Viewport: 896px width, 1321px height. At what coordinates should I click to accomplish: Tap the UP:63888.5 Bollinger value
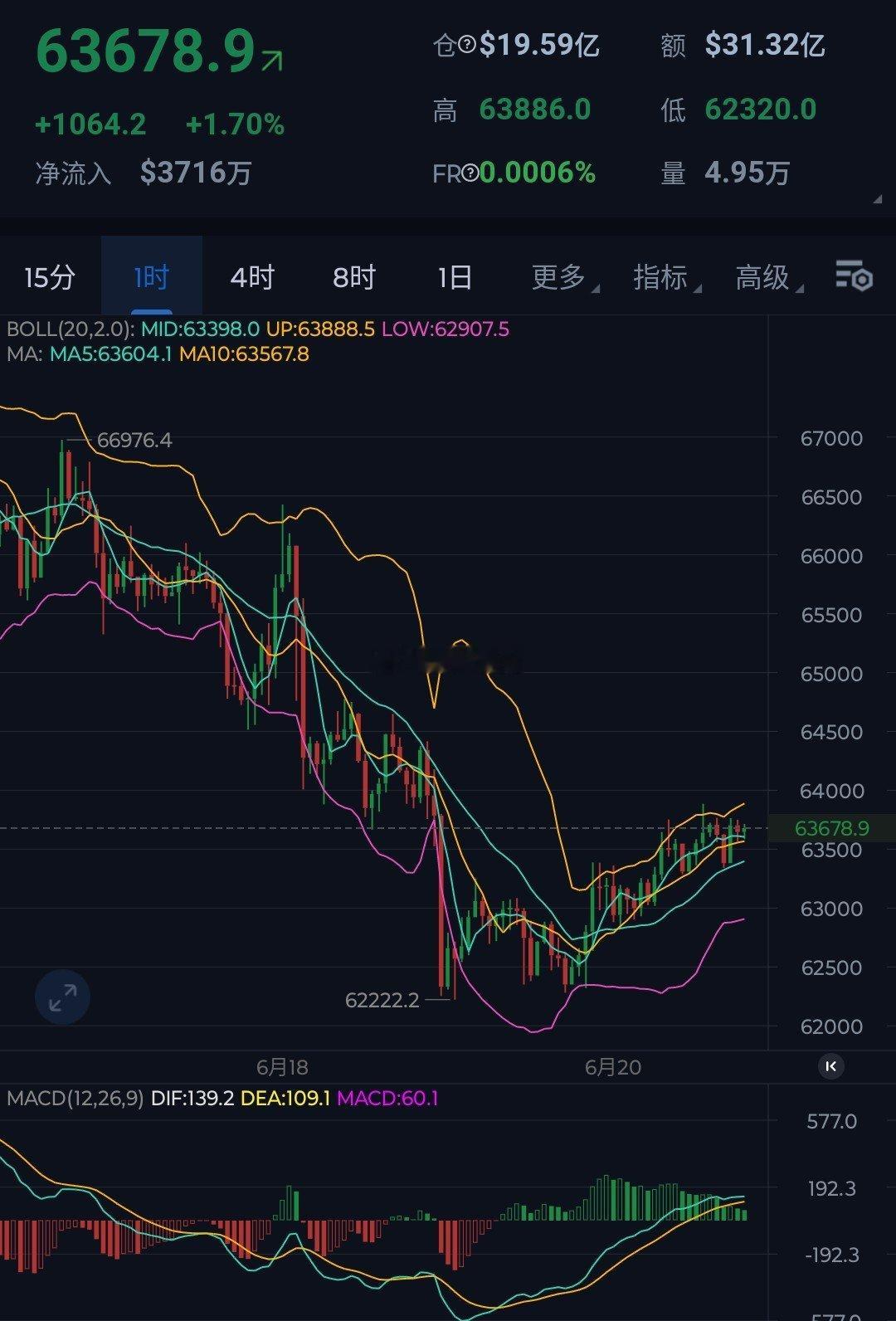pyautogui.click(x=320, y=329)
